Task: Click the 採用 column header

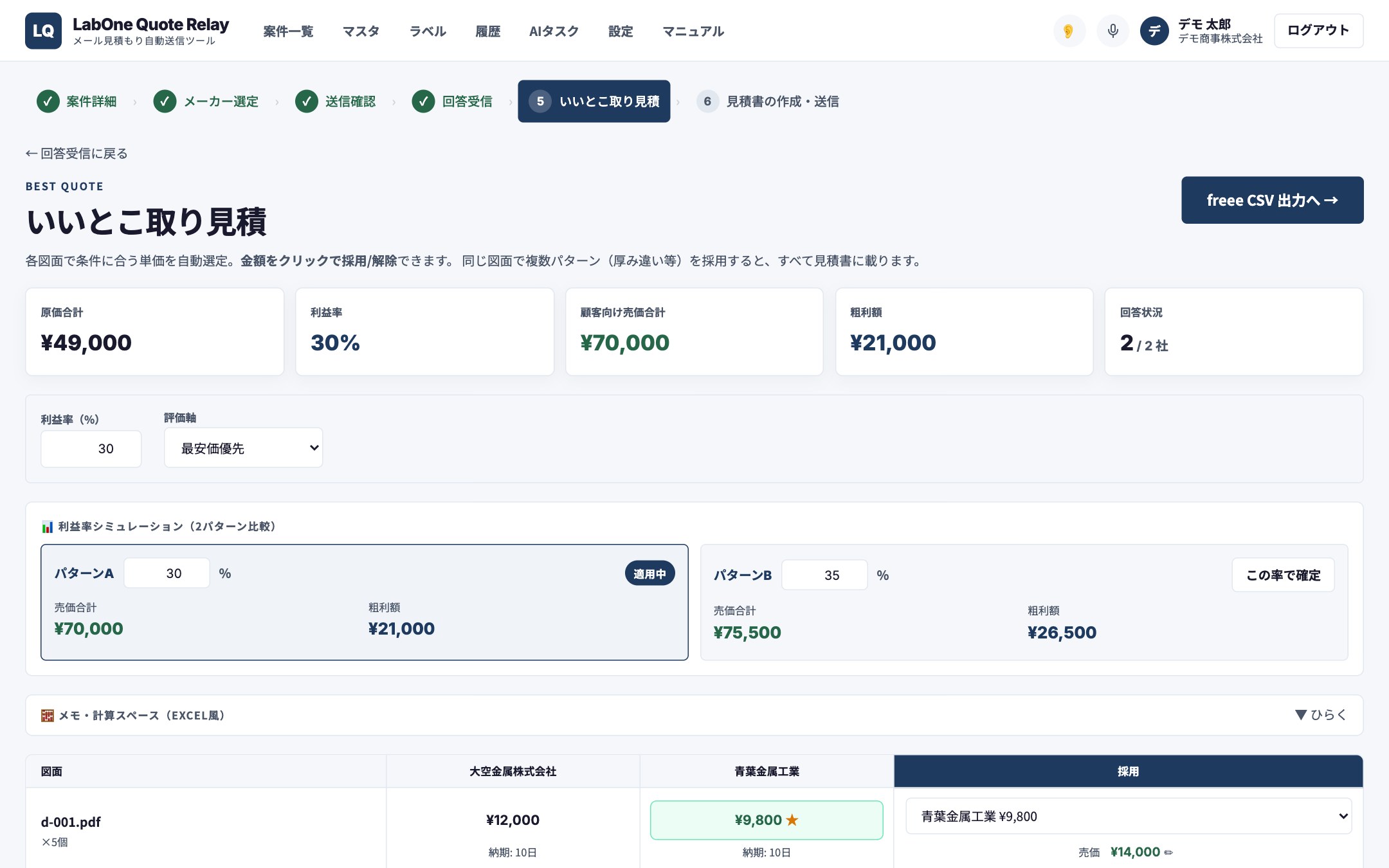Action: coord(1128,771)
